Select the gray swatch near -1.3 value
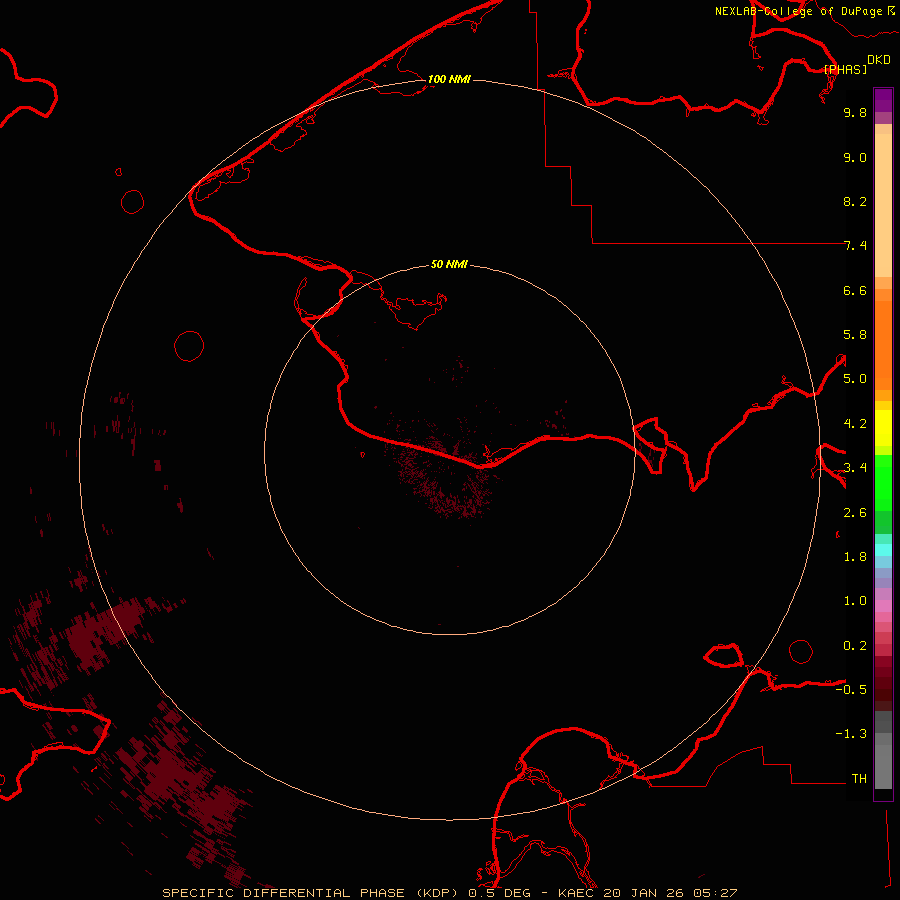Image resolution: width=900 pixels, height=900 pixels. tap(883, 735)
